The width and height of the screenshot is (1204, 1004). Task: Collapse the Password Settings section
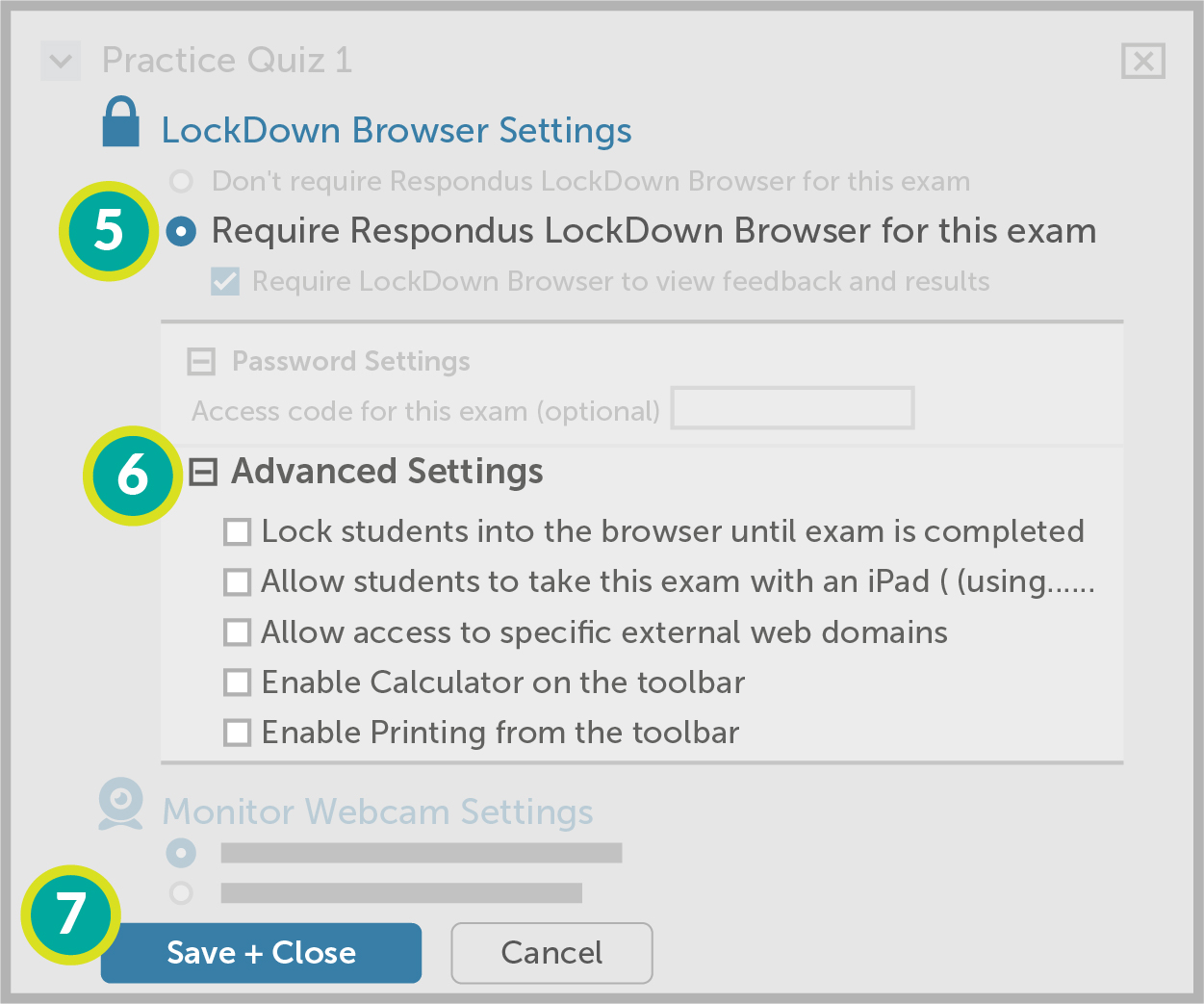coord(201,362)
